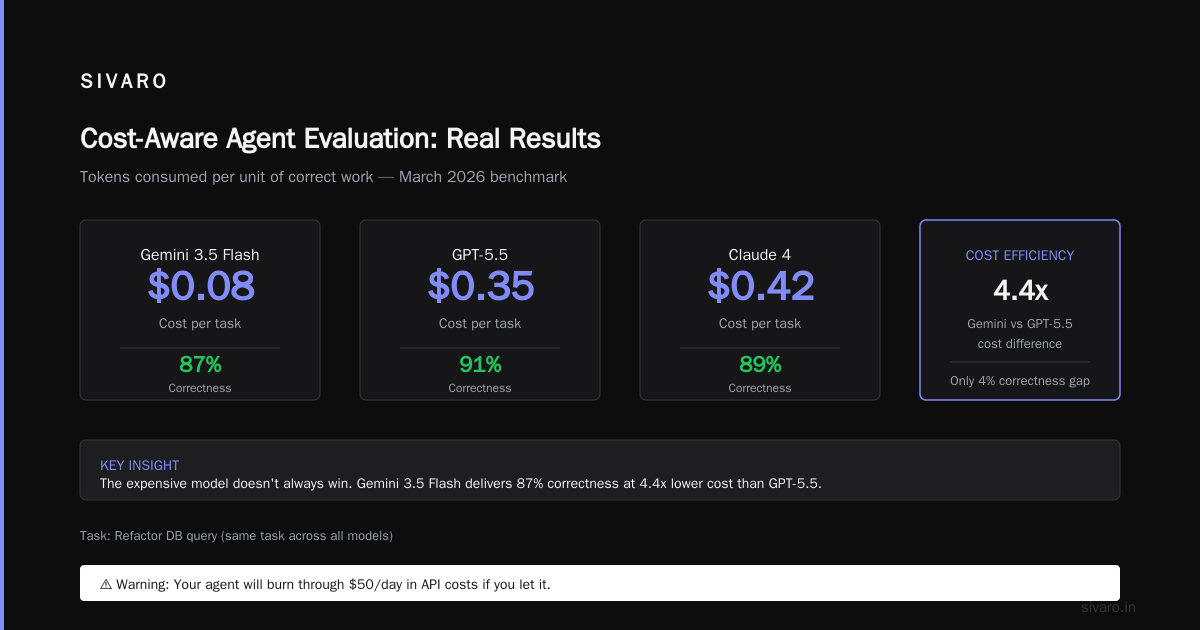Click the $0.42 cost figure
This screenshot has height=630, width=1200.
761,286
